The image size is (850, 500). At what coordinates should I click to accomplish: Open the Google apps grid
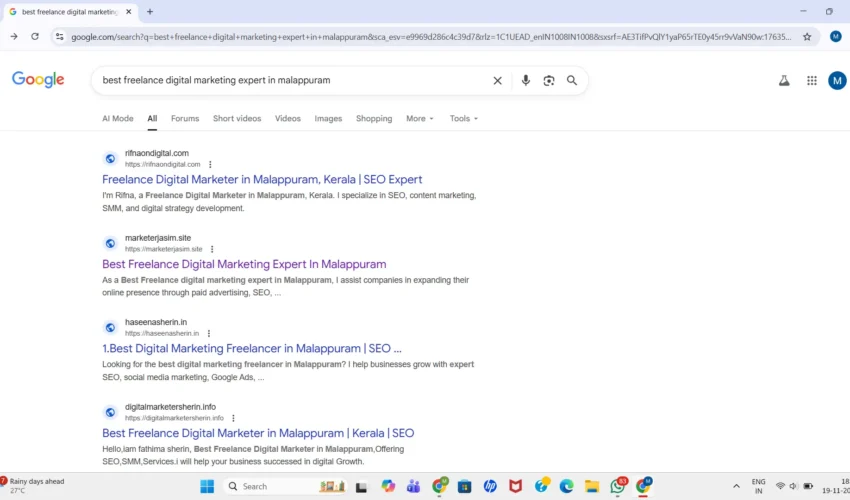pyautogui.click(x=811, y=81)
